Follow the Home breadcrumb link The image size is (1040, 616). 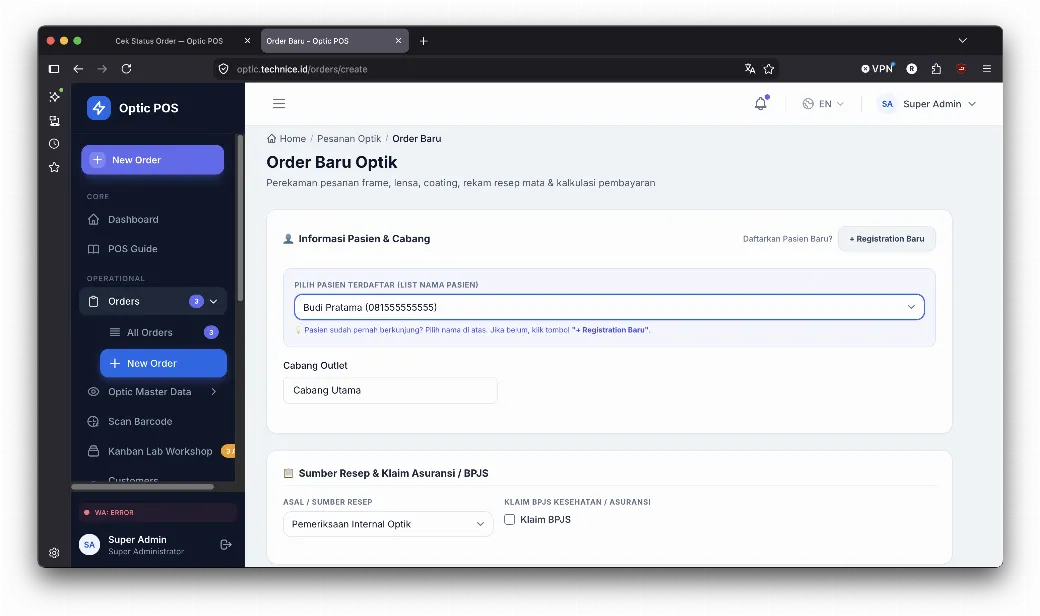(x=287, y=139)
